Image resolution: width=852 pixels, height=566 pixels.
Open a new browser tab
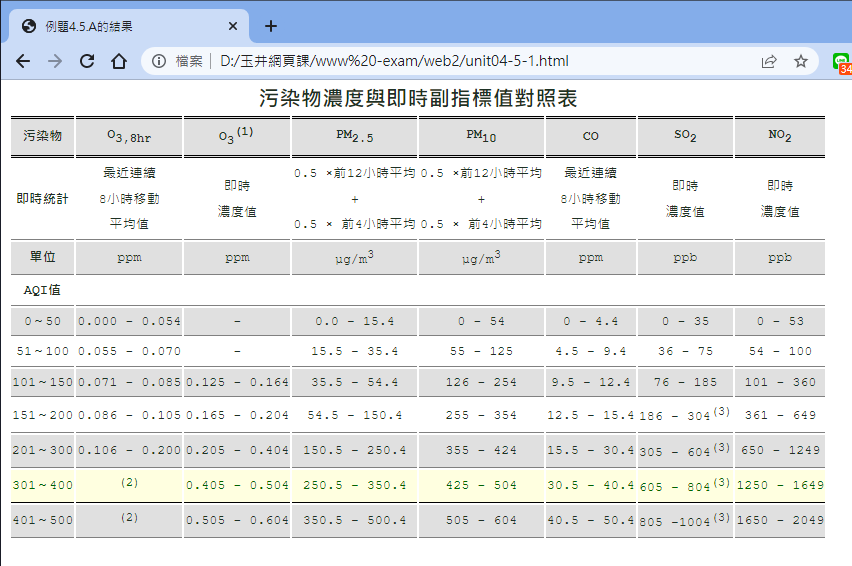coord(271,26)
